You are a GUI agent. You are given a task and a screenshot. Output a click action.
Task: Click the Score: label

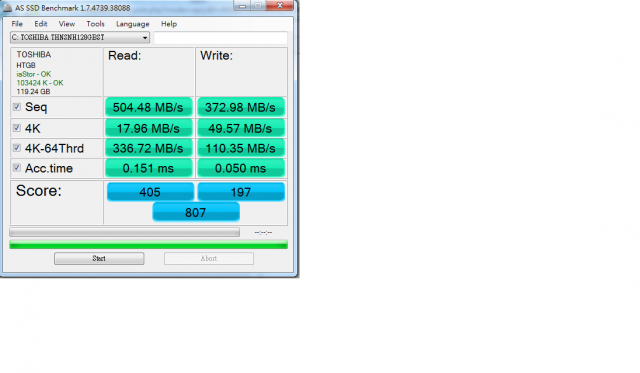pos(39,191)
